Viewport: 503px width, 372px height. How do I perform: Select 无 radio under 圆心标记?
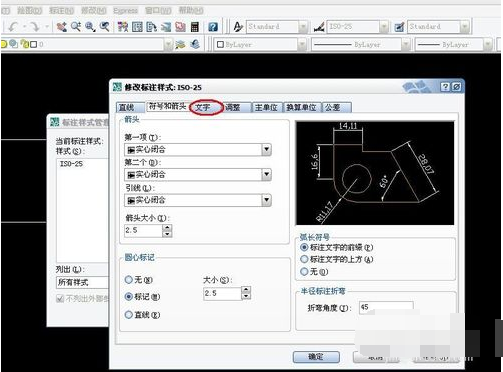coord(129,279)
